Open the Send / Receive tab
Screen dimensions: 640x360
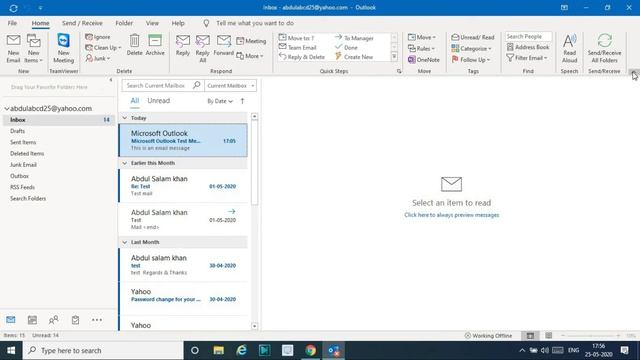pyautogui.click(x=82, y=23)
